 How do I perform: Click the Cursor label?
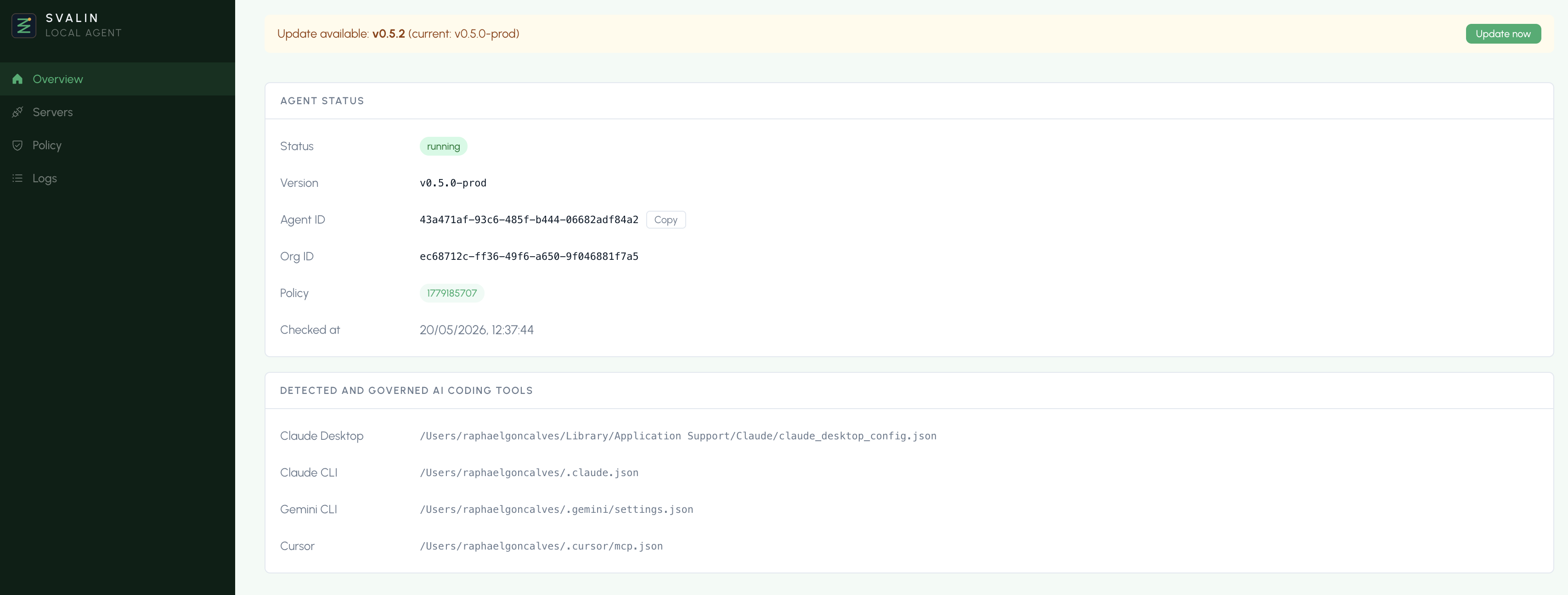pos(297,546)
